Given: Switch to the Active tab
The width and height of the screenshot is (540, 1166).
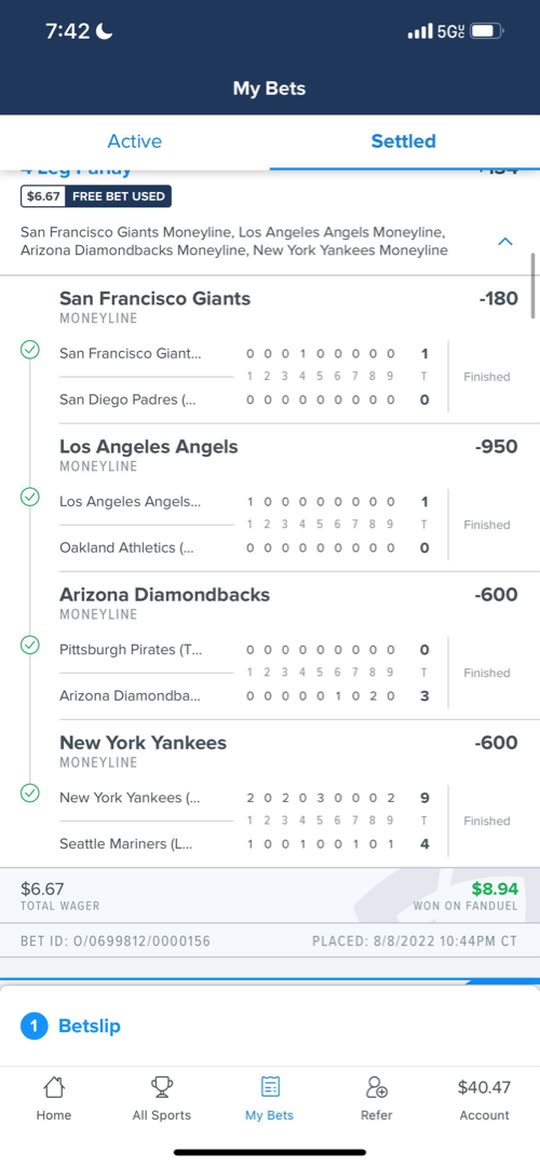Looking at the screenshot, I should point(135,141).
